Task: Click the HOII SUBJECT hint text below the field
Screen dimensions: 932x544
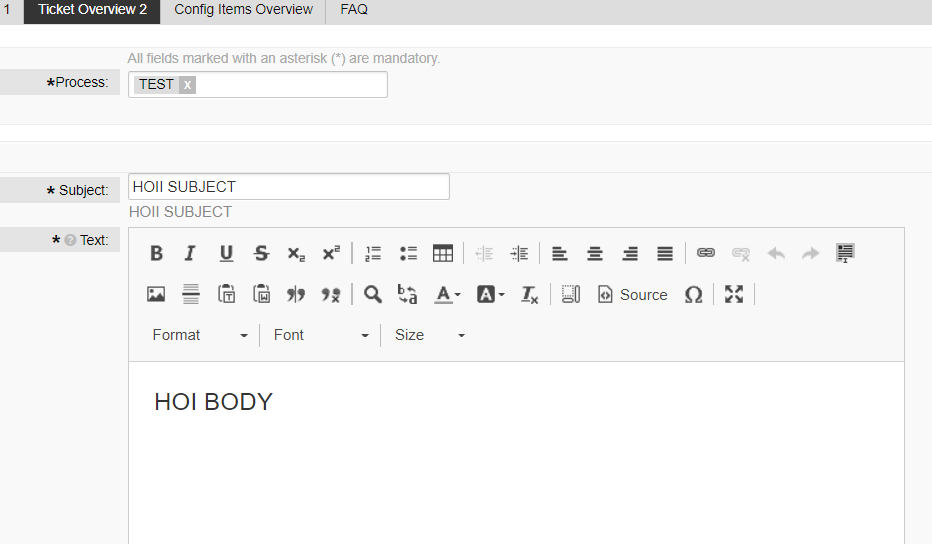Action: [180, 212]
